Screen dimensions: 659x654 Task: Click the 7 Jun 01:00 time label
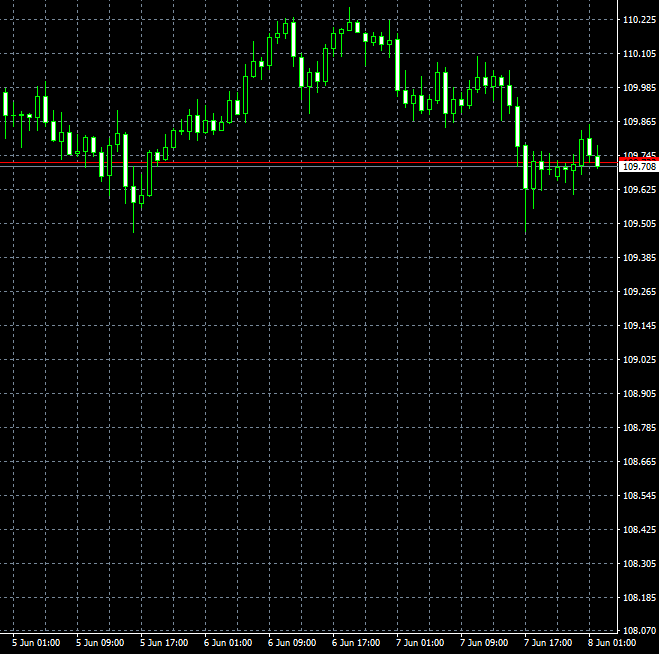tap(420, 643)
